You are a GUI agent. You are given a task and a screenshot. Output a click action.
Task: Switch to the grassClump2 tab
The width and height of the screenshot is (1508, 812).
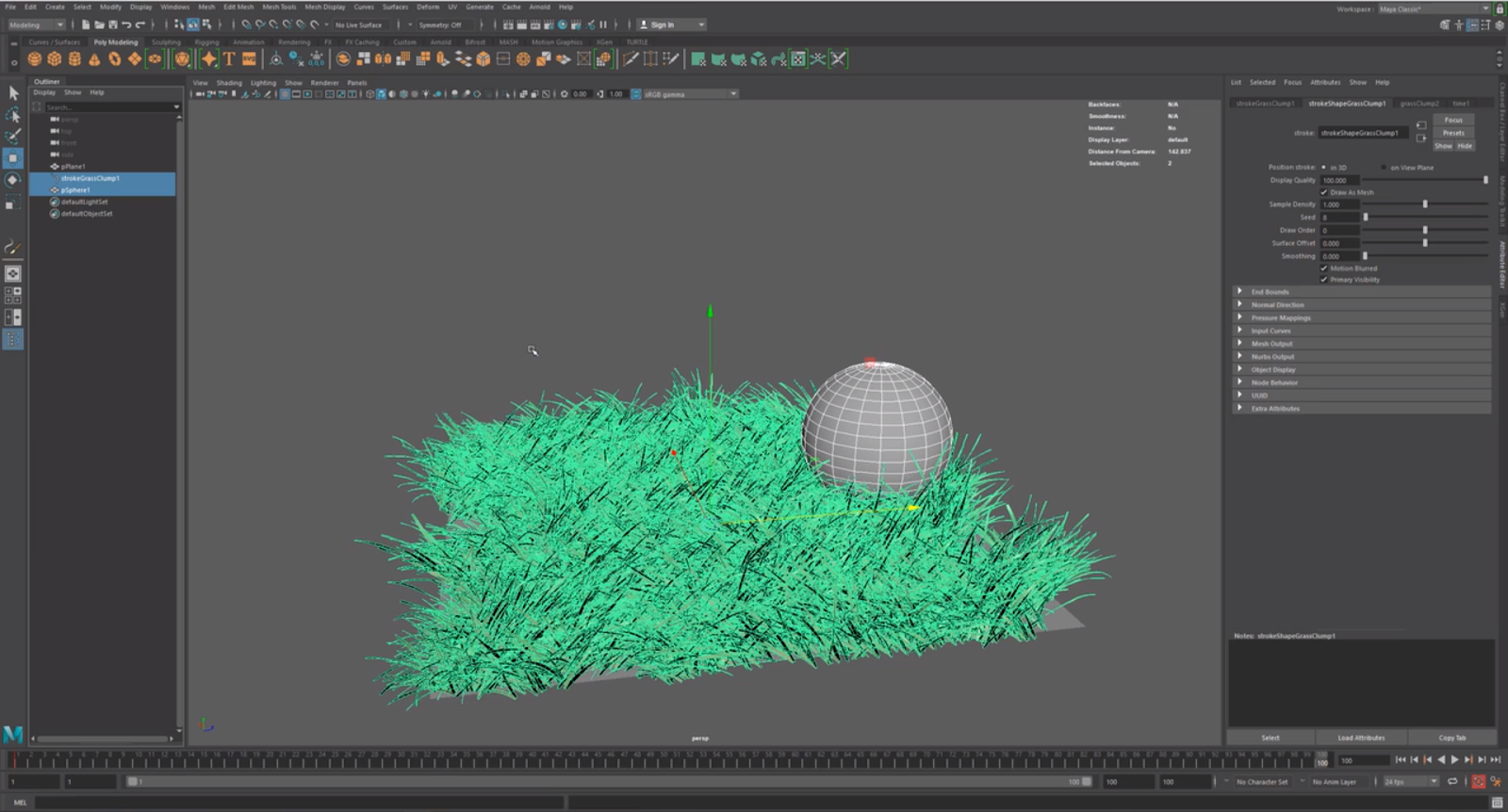(1418, 104)
